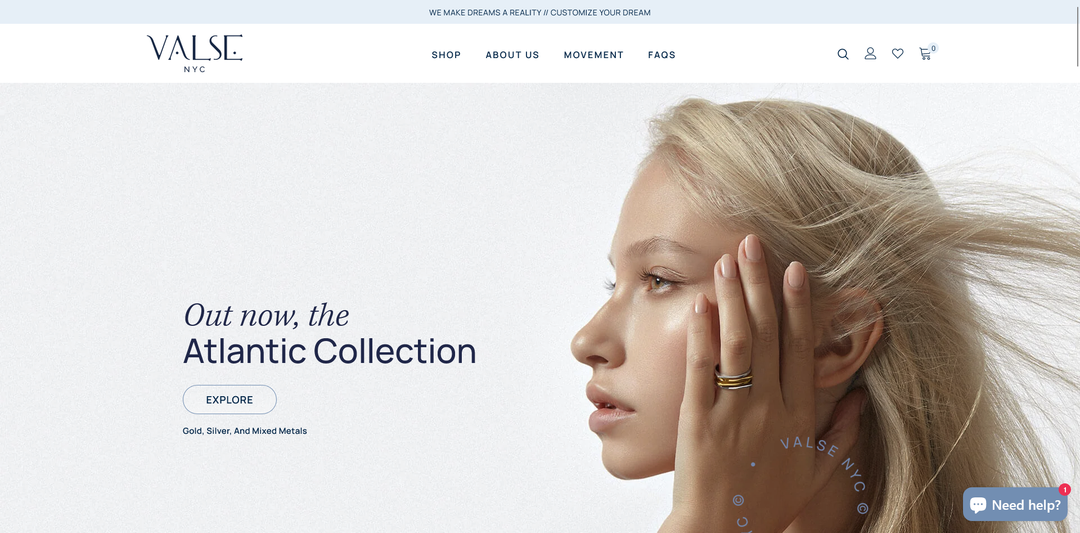Open the FAQS page
The image size is (1080, 533).
[x=662, y=55]
